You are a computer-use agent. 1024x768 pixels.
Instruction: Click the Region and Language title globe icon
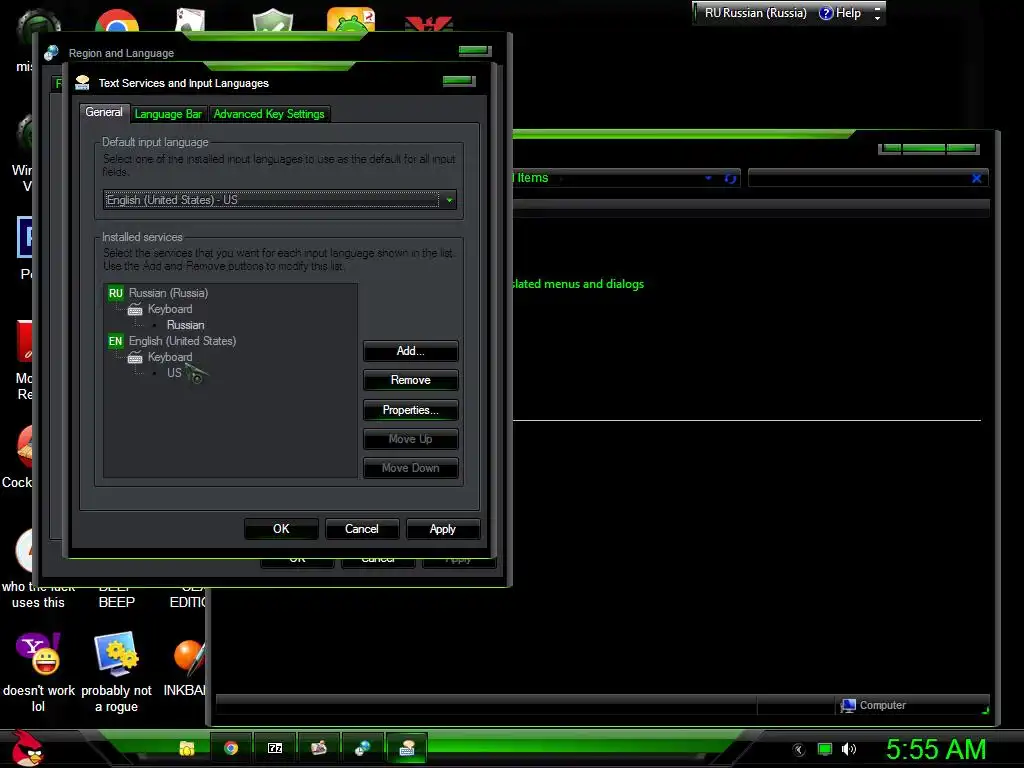[x=51, y=53]
